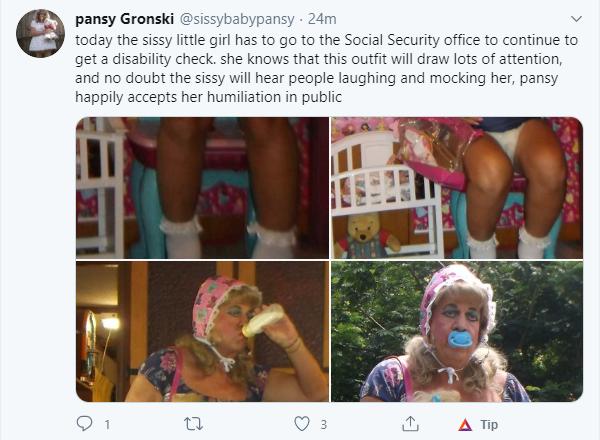
Task: Expand the tweet's chevron options menu
Action: point(575,19)
